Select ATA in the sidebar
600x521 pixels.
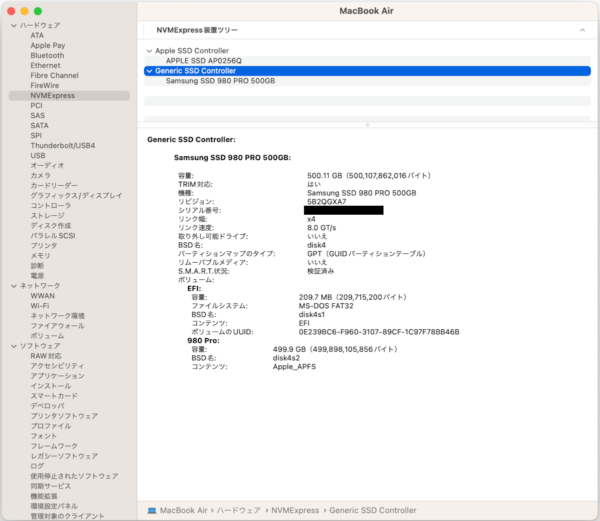(37, 36)
